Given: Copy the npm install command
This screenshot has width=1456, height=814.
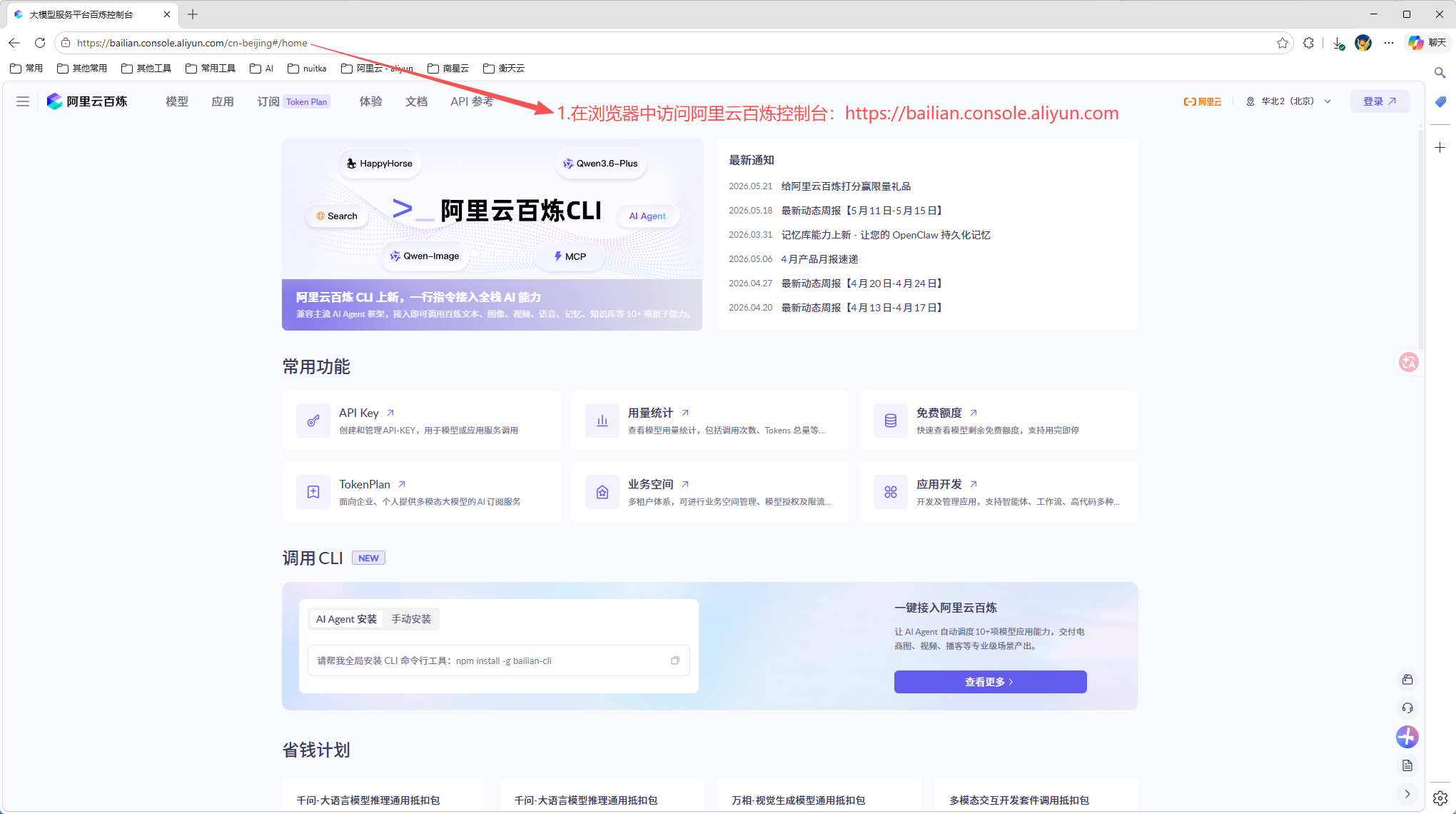Looking at the screenshot, I should pos(675,660).
